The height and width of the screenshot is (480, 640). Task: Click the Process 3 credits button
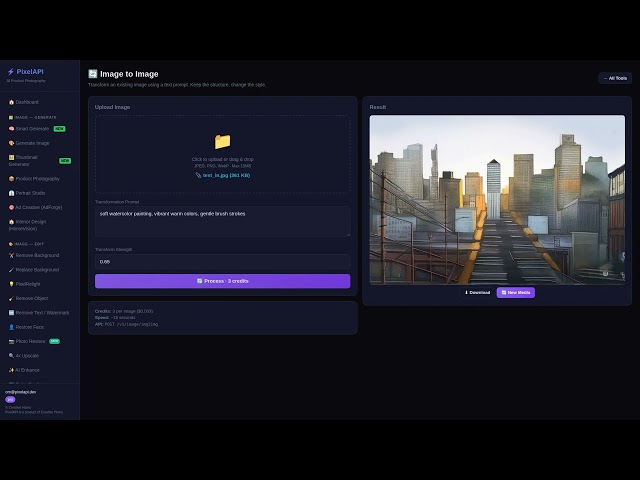point(222,281)
